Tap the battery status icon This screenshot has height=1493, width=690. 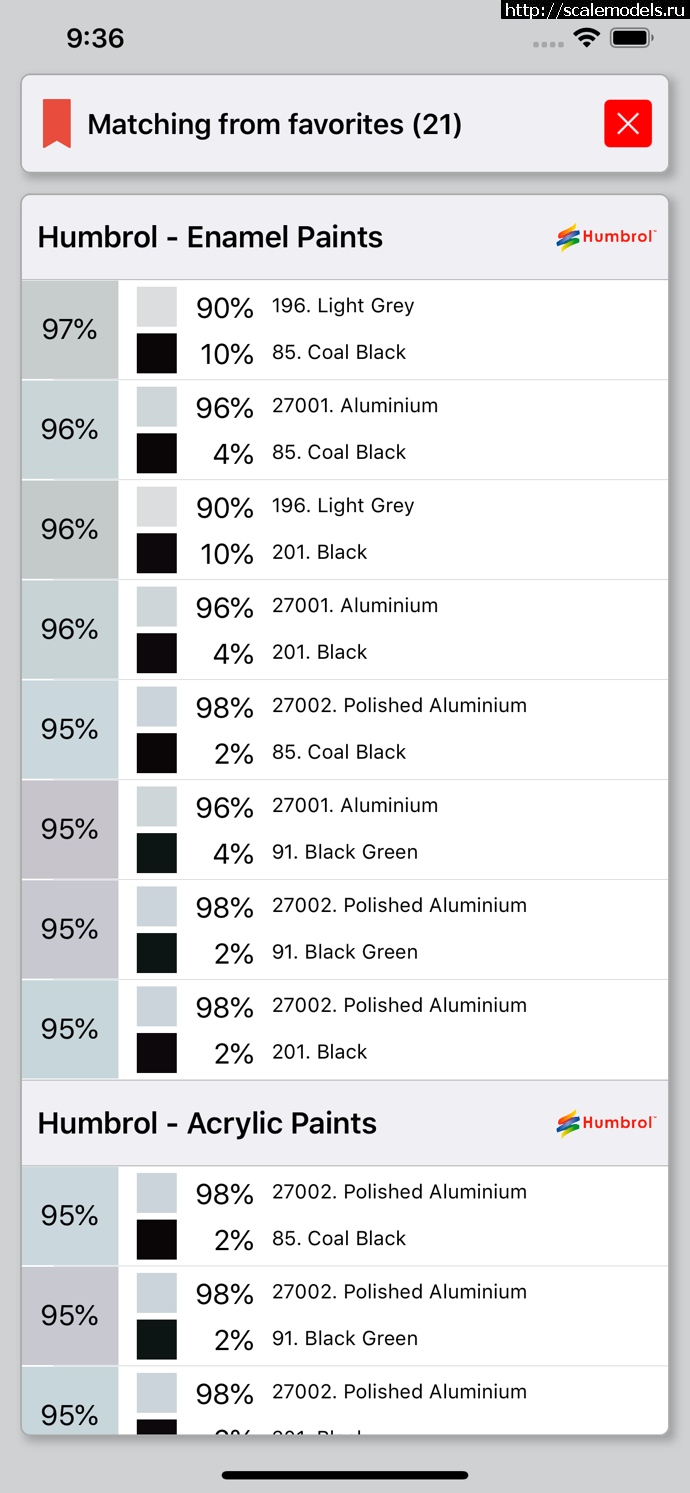point(632,39)
